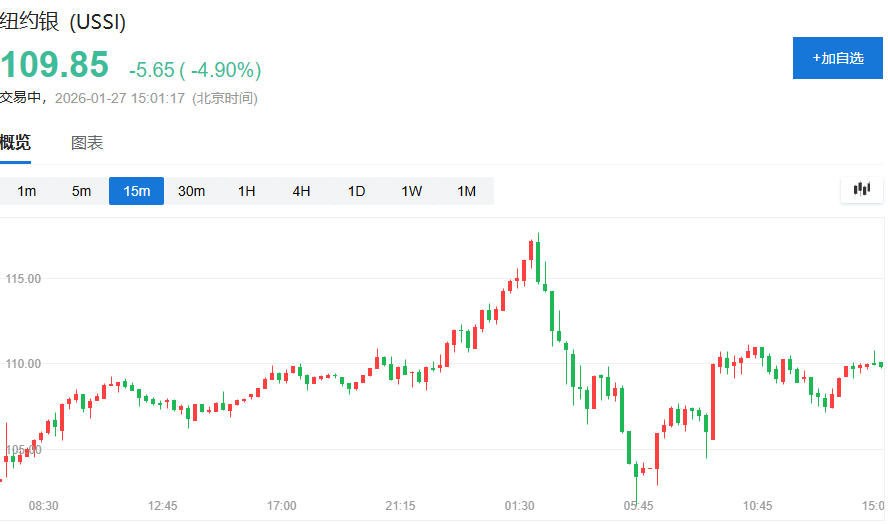888x524 pixels.
Task: Show the 1D daily chart
Action: 356,191
